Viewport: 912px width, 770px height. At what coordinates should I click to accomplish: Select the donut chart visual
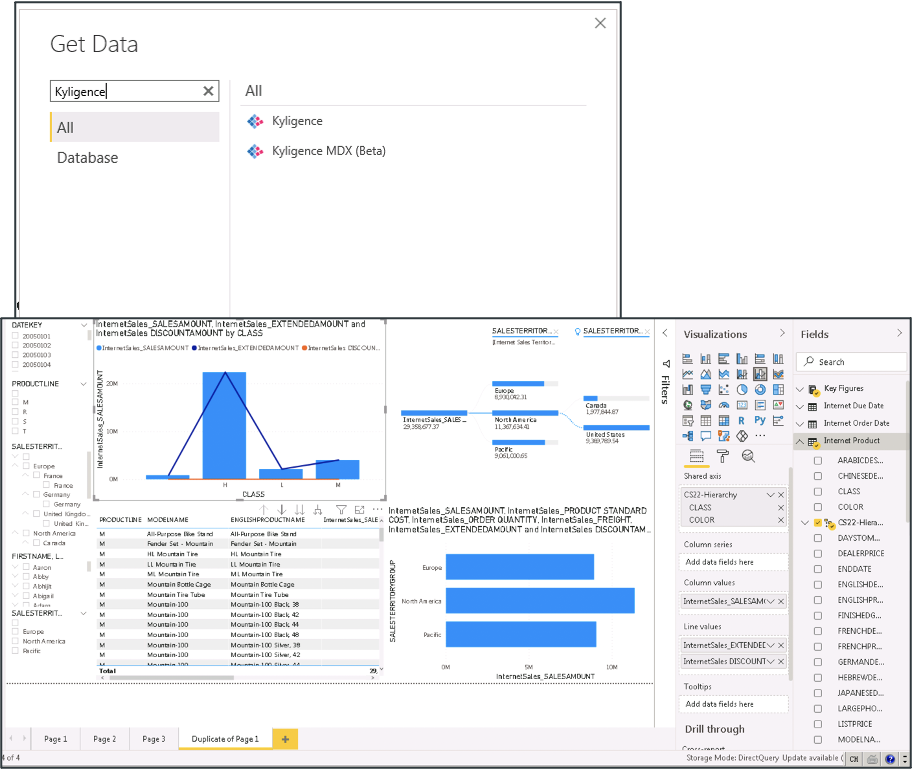760,390
